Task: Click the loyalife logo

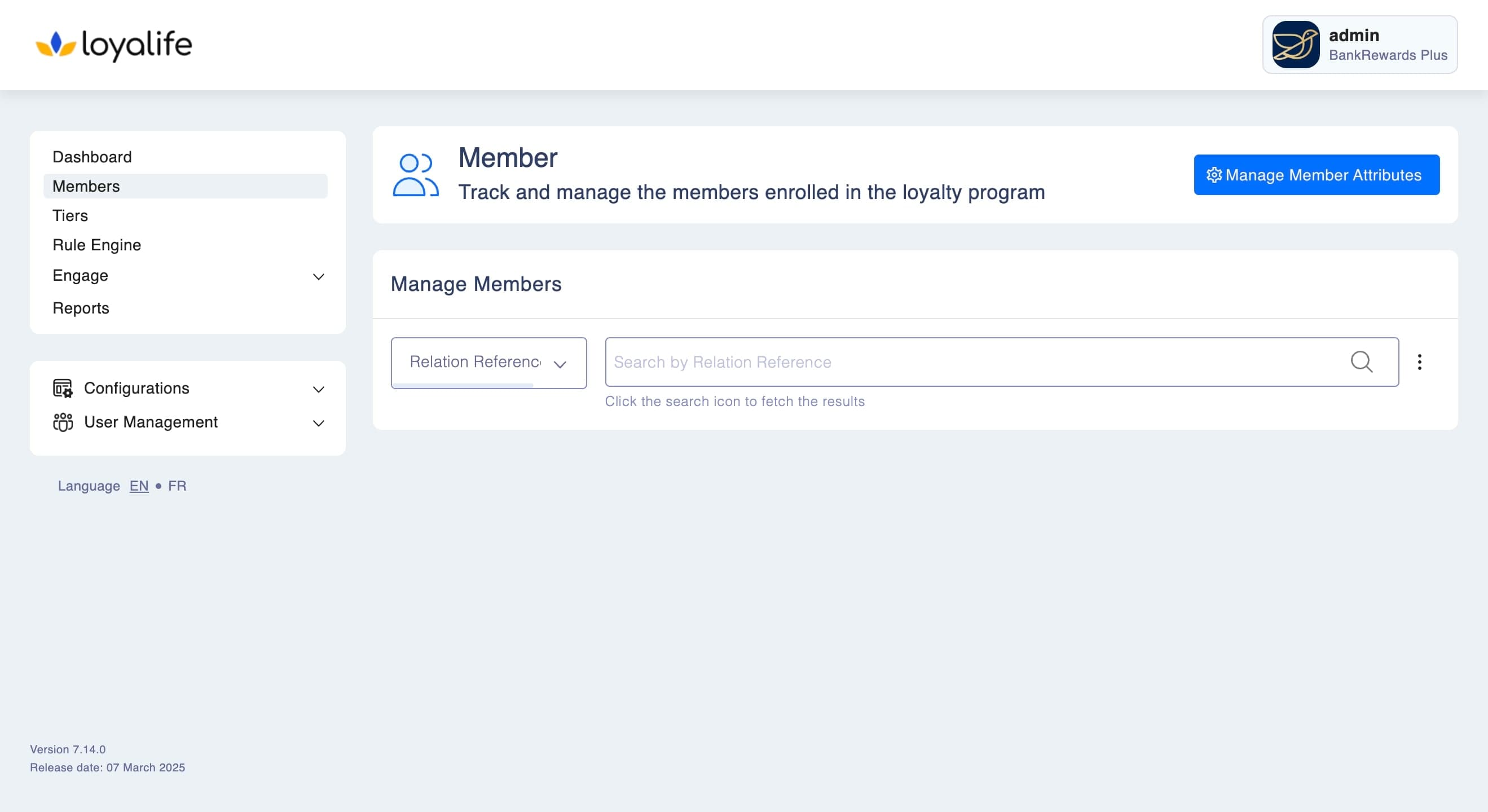Action: [114, 45]
